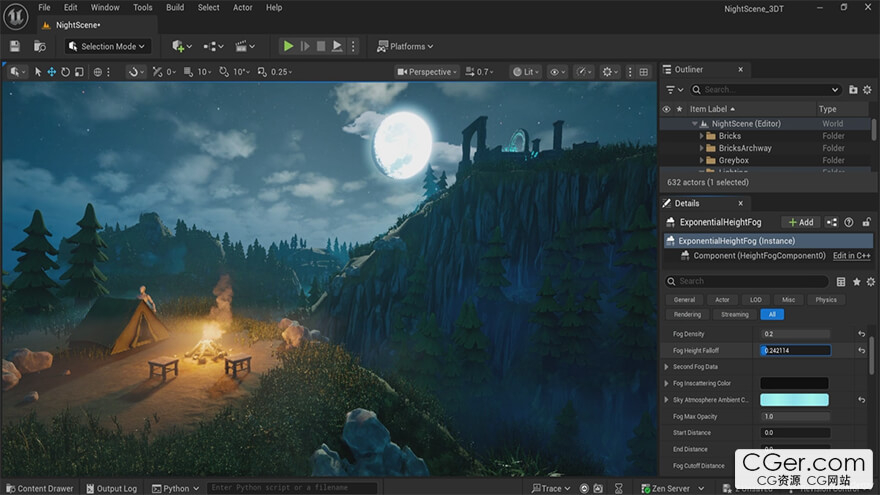
Task: Expand the Second Fog Data section
Action: click(667, 367)
